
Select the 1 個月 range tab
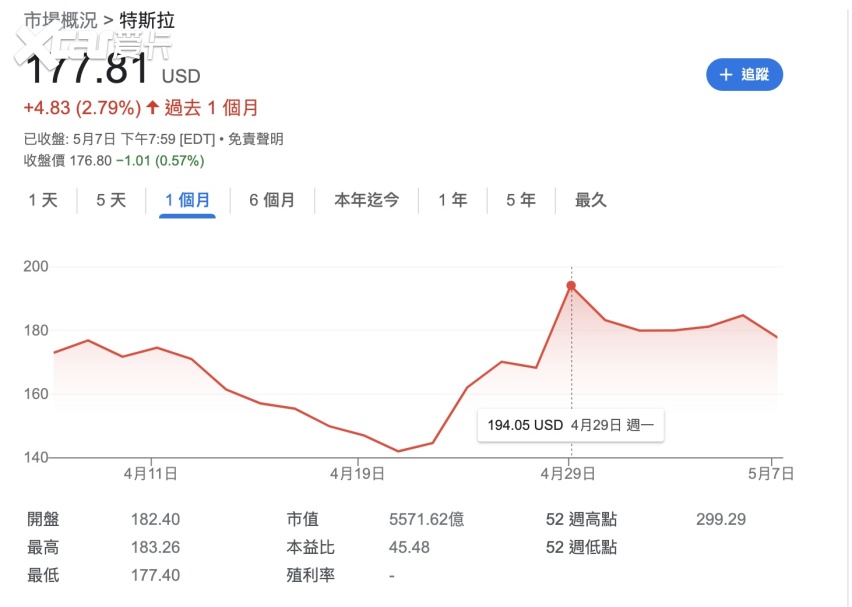tap(187, 200)
